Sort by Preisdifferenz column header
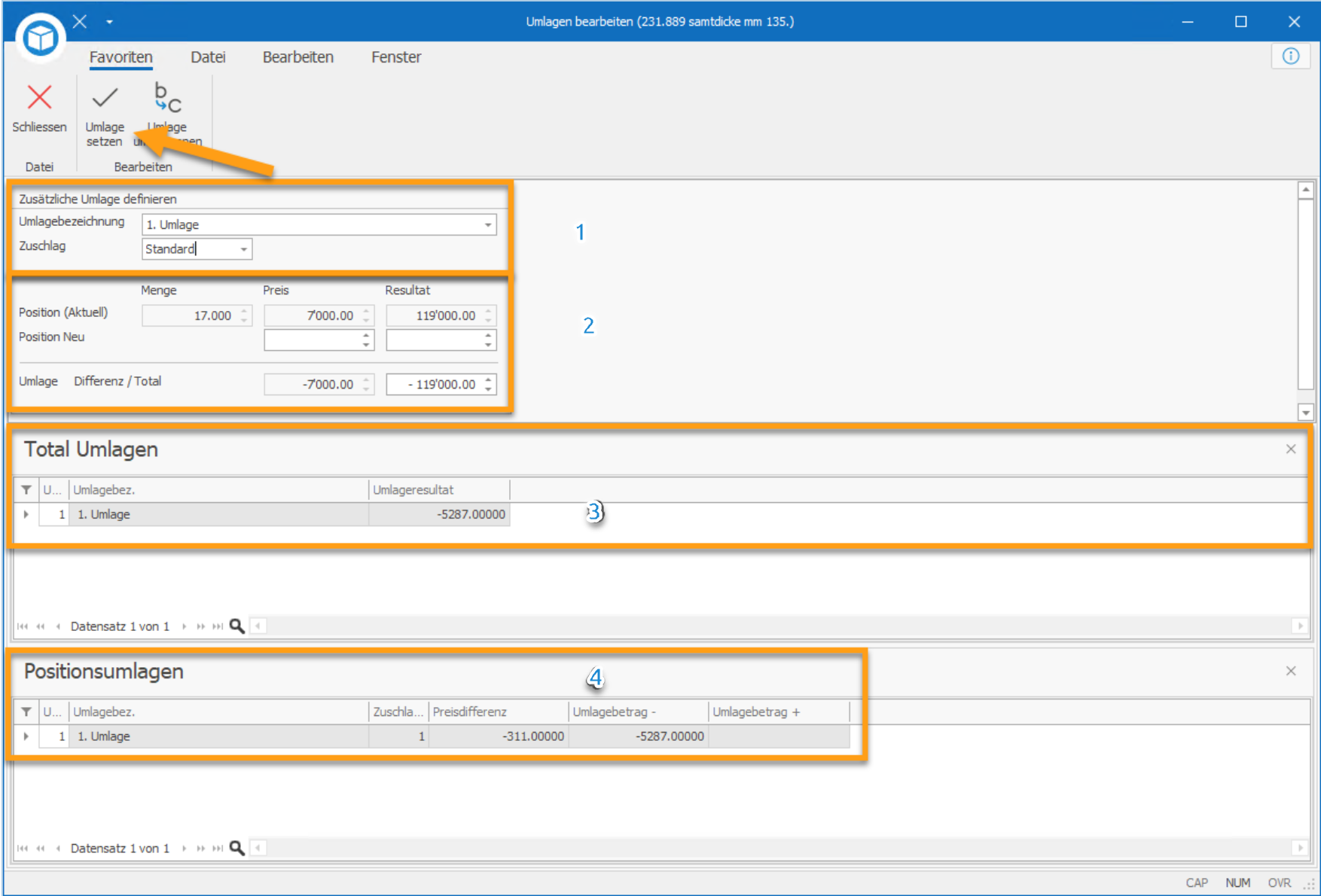 498,712
